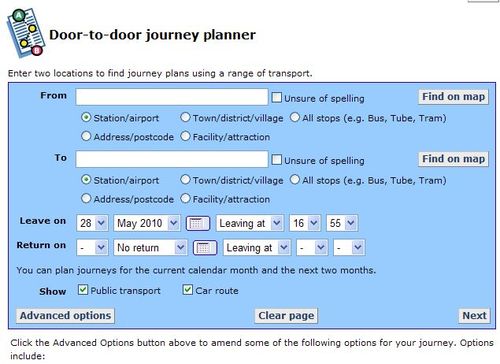Screen dimensions: 500x364
Task: Click Find on map for From location
Action: click(453, 97)
